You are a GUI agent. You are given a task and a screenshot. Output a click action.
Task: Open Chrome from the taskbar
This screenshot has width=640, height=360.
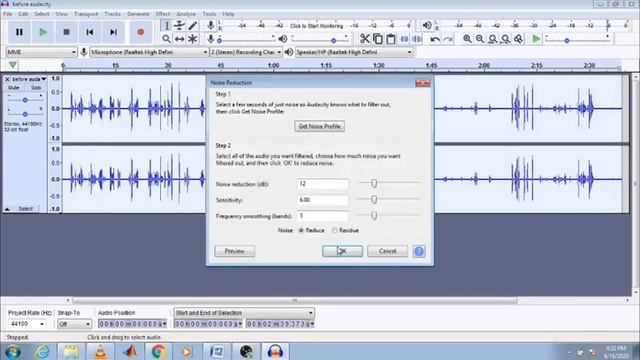[159, 351]
